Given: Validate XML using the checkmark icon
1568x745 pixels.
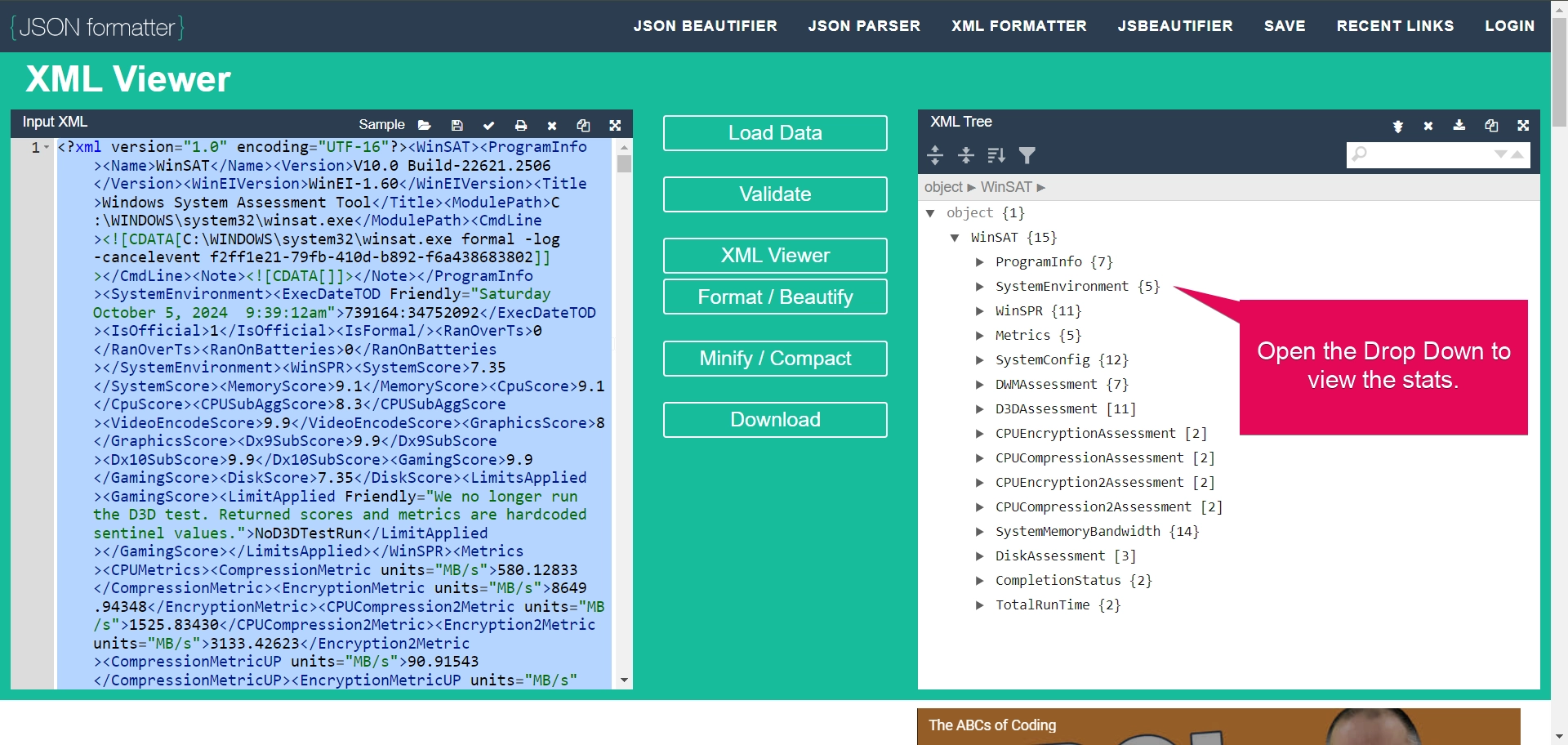Looking at the screenshot, I should tap(488, 125).
